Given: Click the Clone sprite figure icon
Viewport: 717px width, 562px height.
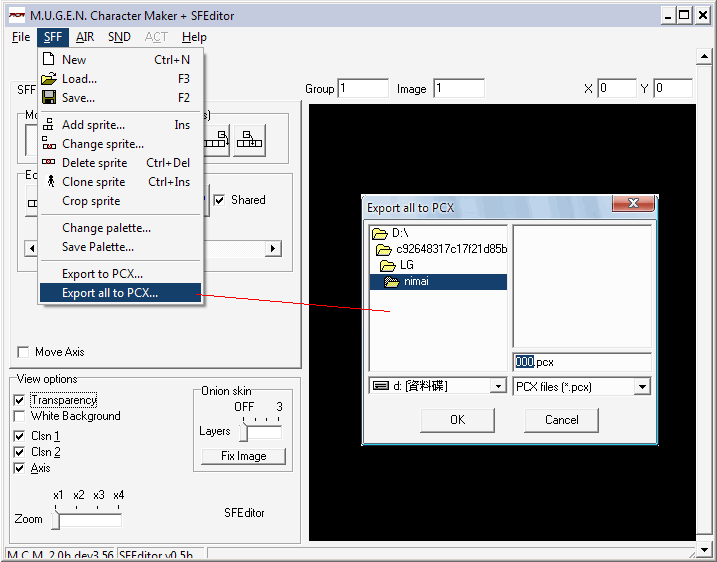Looking at the screenshot, I should (51, 181).
